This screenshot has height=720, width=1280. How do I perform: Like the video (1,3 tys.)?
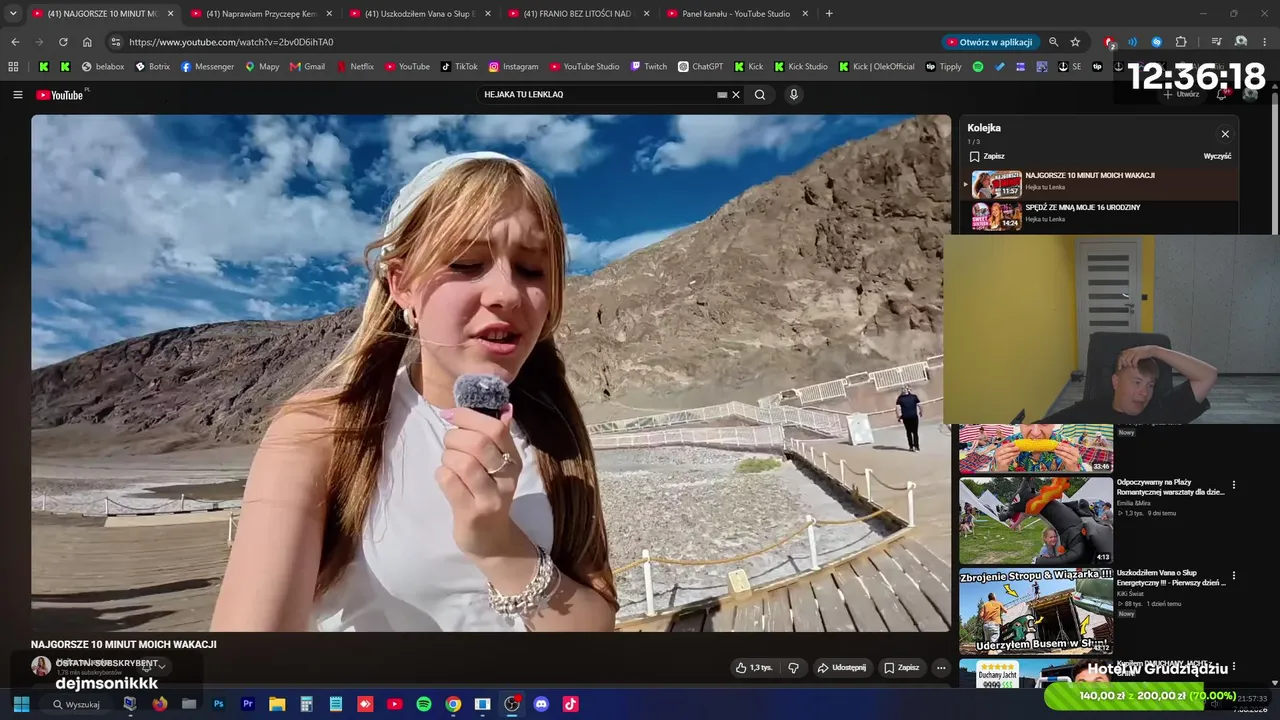click(753, 667)
